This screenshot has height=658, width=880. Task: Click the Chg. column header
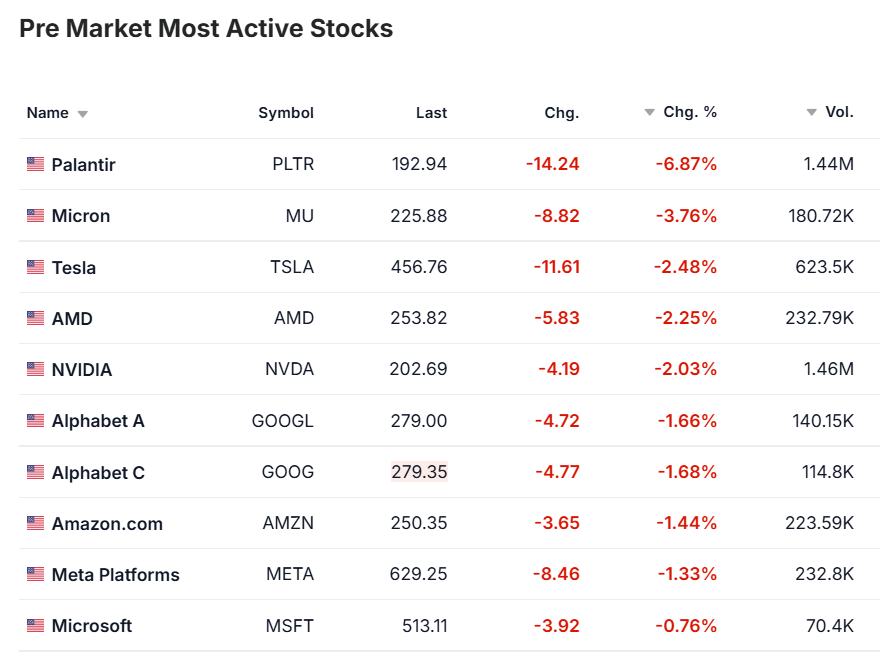[x=561, y=113]
